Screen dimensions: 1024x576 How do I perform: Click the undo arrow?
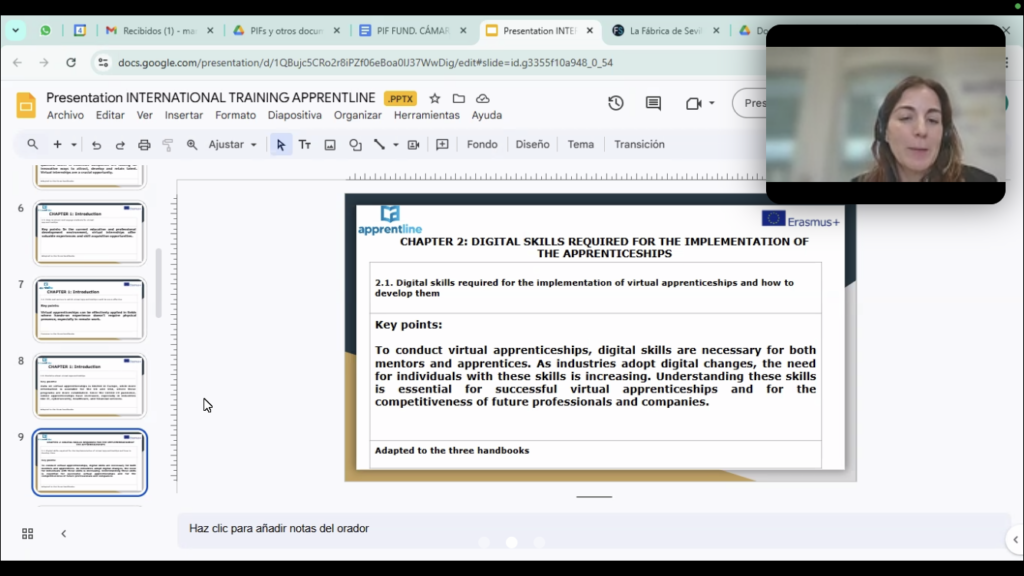pos(96,145)
